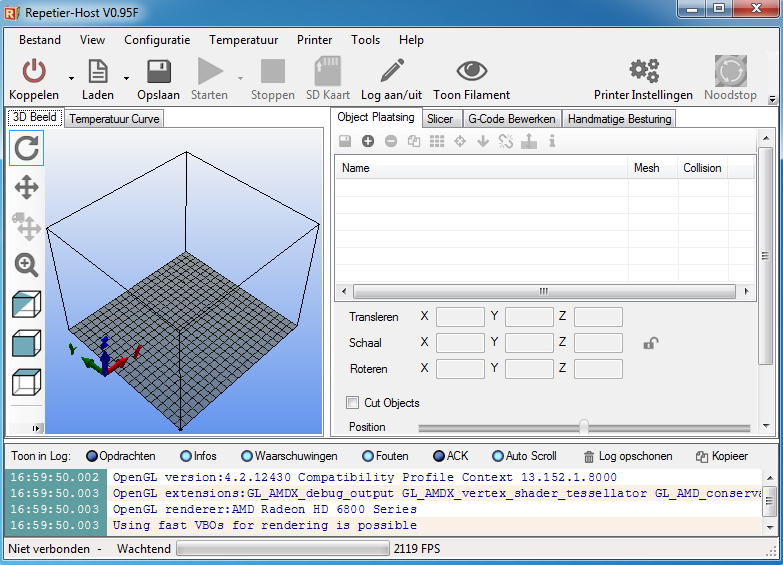This screenshot has width=783, height=565.
Task: Open the Tools menu
Action: [366, 40]
